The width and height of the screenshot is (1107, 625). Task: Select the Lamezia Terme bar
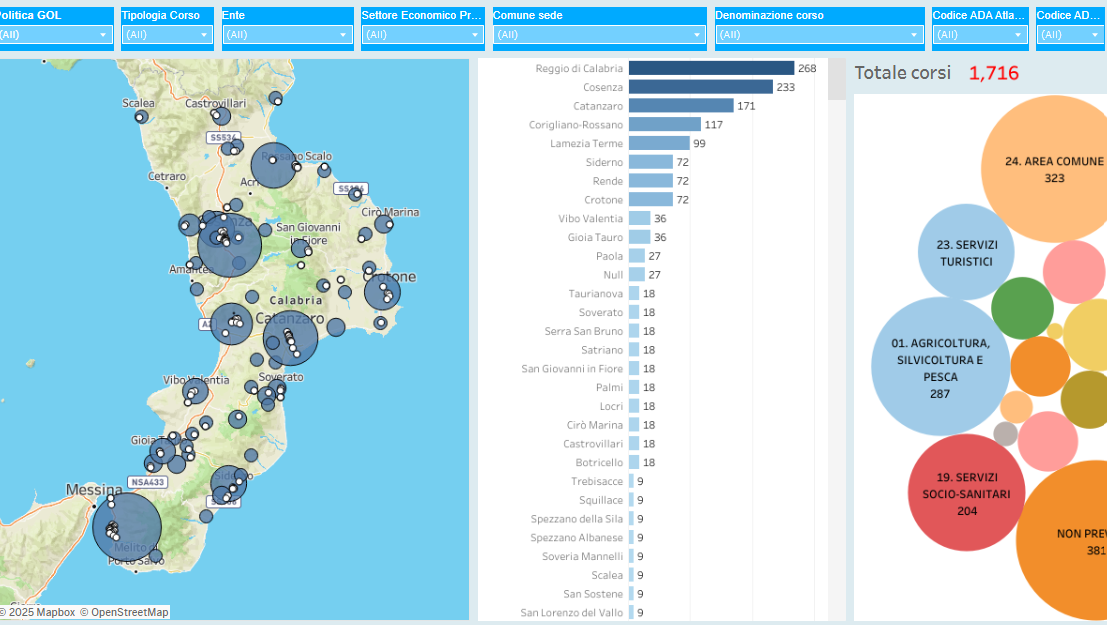[x=659, y=144]
